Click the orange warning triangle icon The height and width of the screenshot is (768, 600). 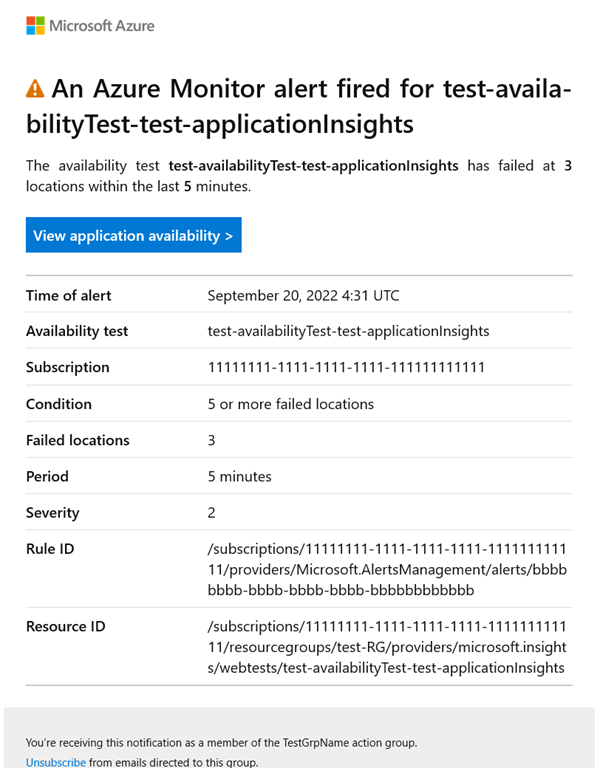[x=35, y=90]
